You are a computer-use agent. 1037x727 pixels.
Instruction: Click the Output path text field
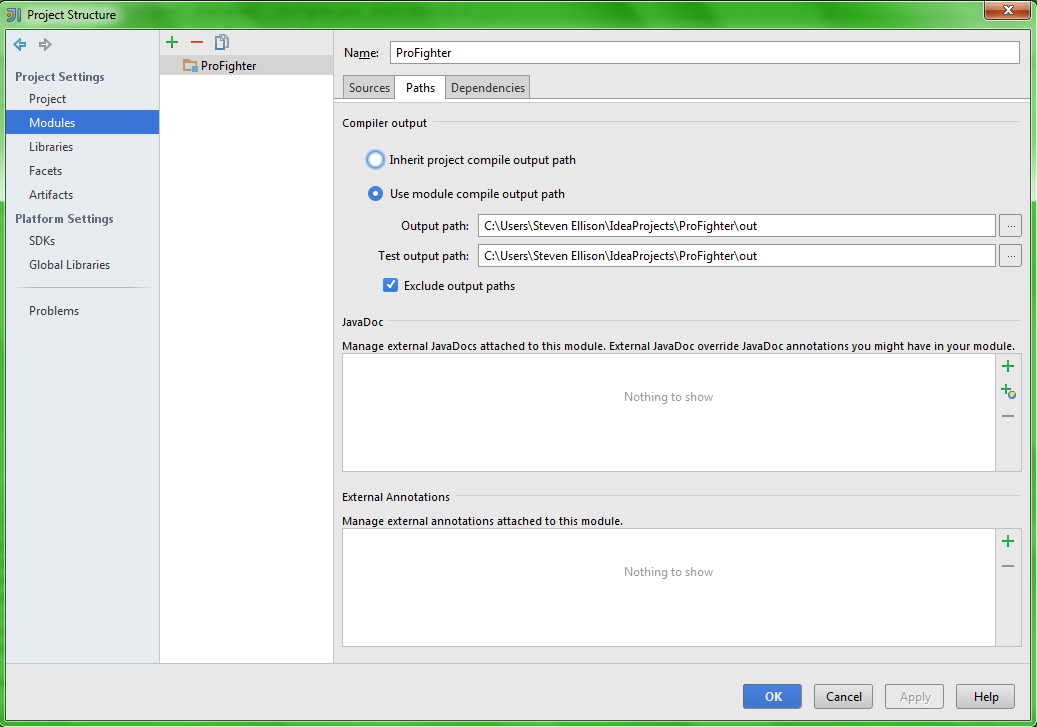coord(737,226)
